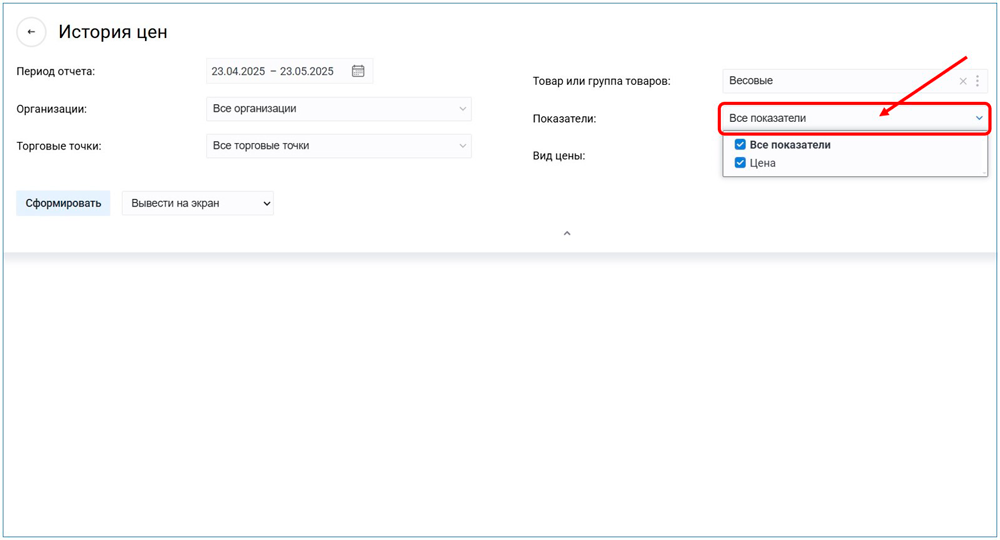Open the three-dot menu in product field

point(978,81)
